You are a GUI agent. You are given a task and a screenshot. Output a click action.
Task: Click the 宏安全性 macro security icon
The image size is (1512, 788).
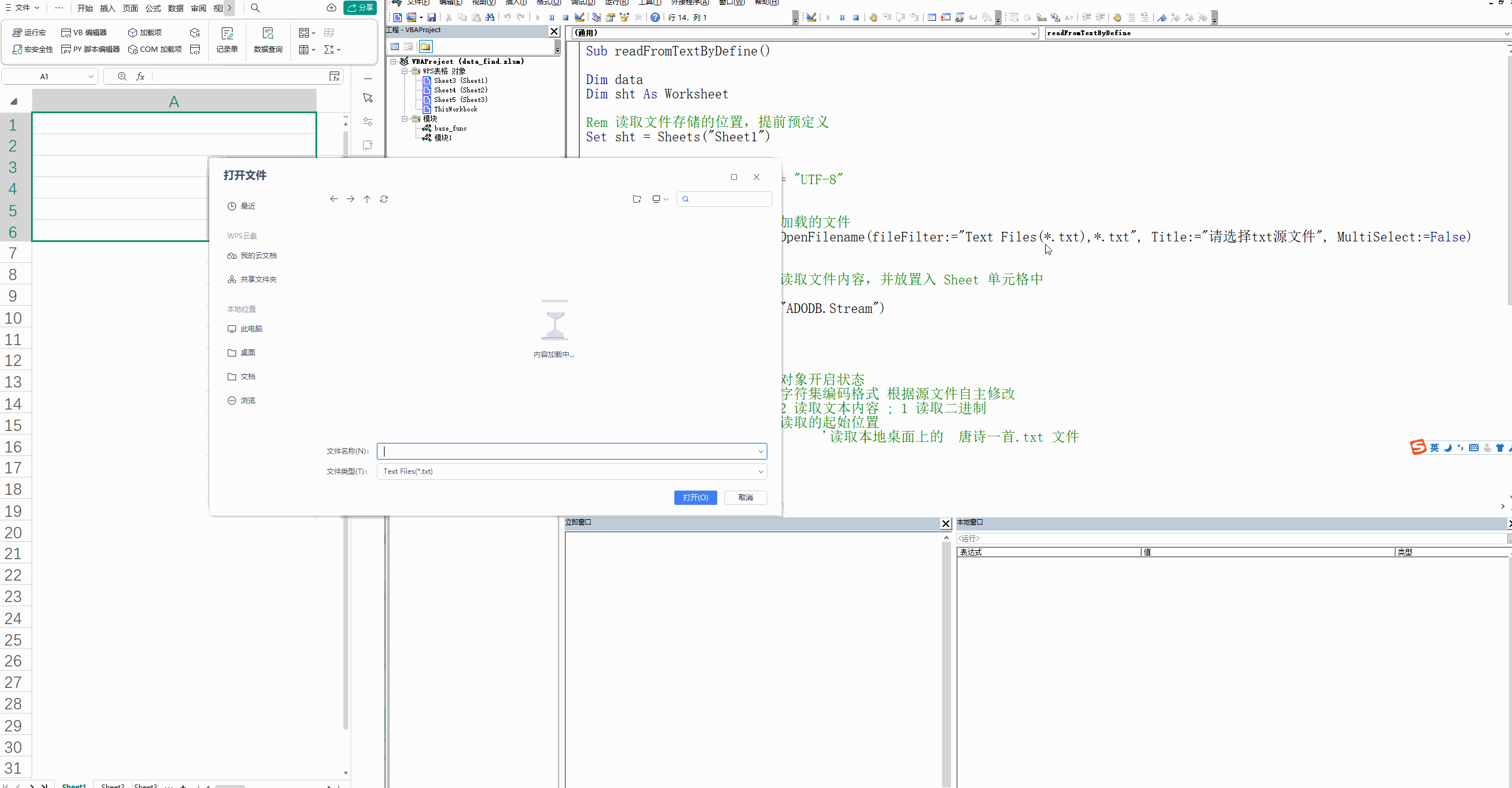click(x=33, y=49)
